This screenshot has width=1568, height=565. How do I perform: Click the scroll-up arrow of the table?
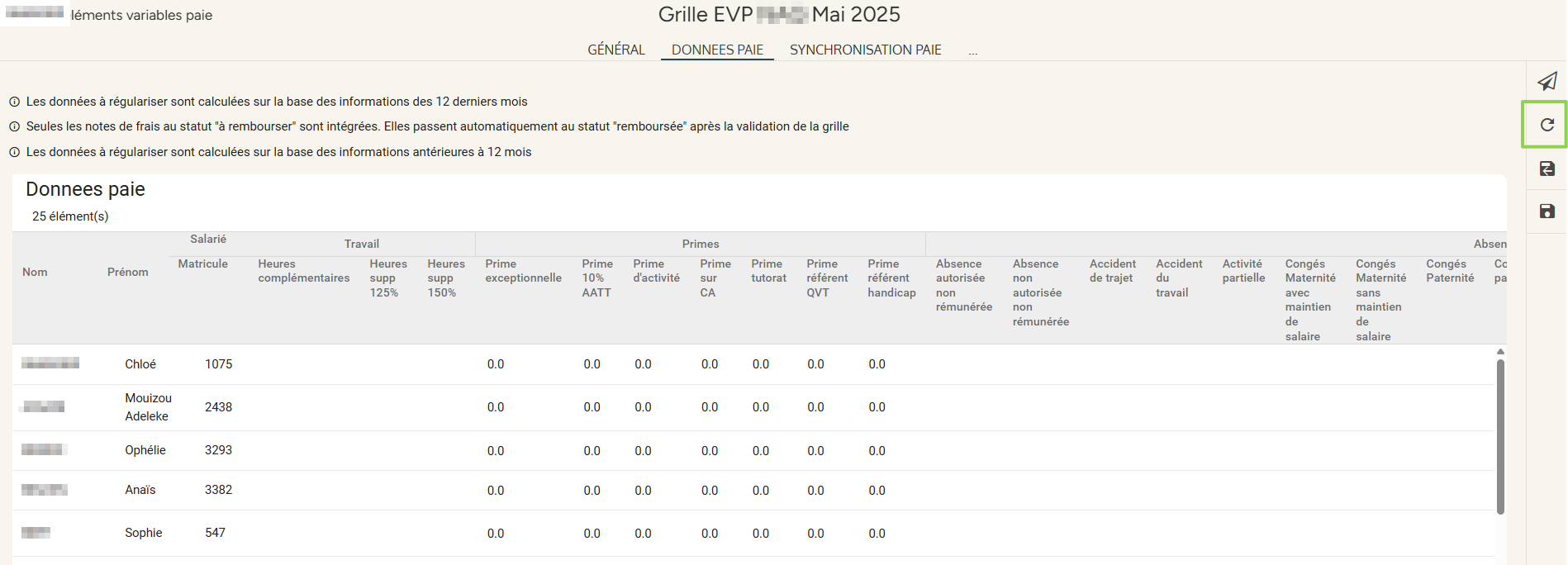[1500, 352]
